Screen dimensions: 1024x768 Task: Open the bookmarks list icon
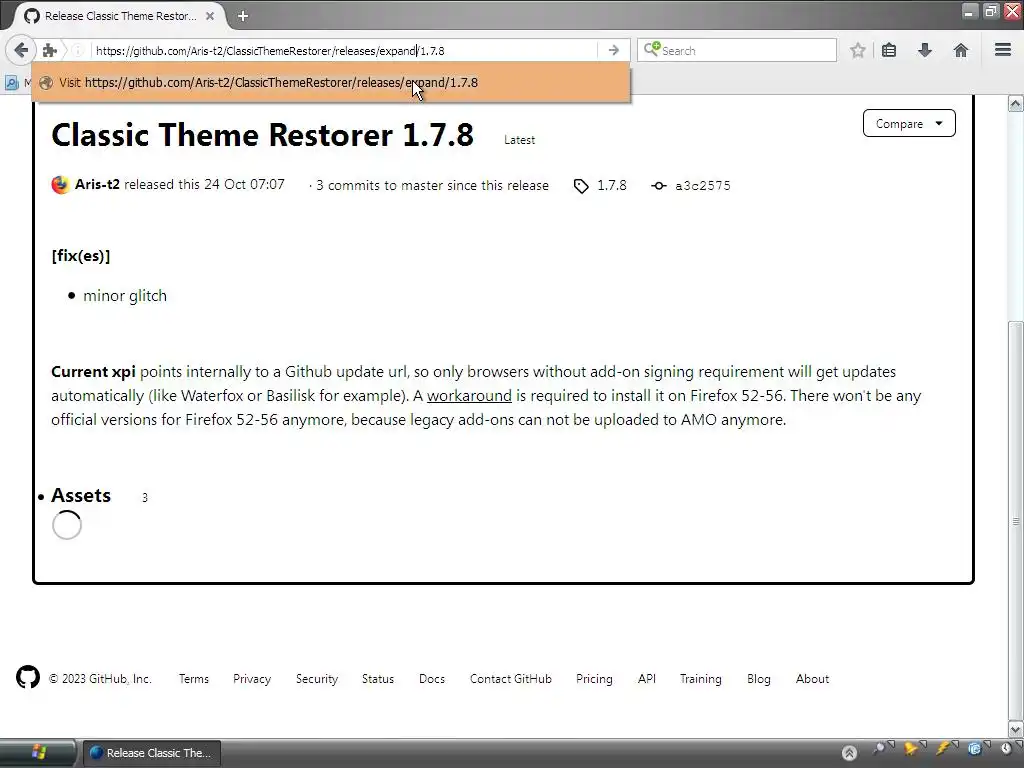point(889,50)
